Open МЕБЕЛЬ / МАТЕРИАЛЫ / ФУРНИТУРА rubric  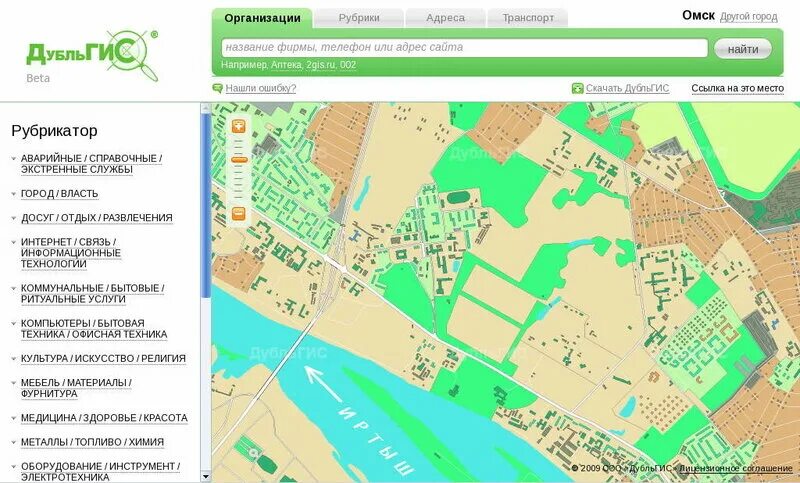[x=76, y=388]
